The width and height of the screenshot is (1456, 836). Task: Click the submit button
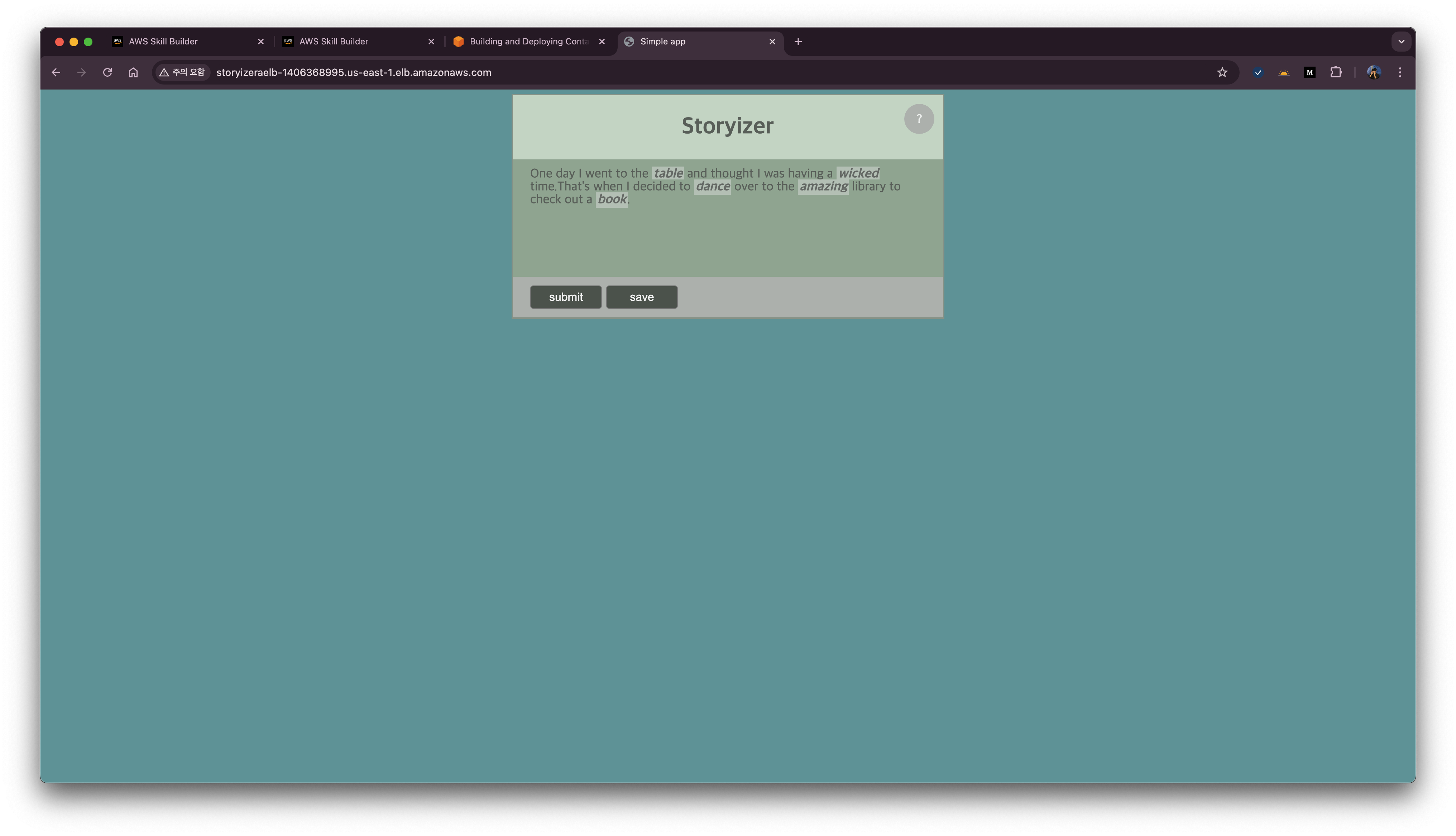[565, 297]
